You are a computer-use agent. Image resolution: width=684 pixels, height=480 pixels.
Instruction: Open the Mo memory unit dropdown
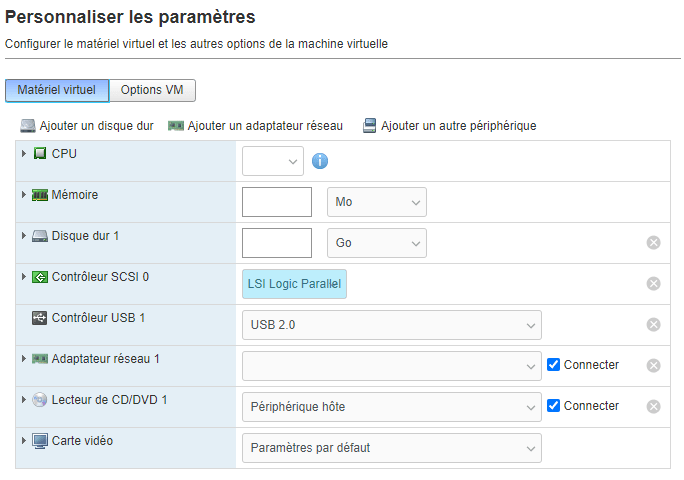[x=377, y=202]
